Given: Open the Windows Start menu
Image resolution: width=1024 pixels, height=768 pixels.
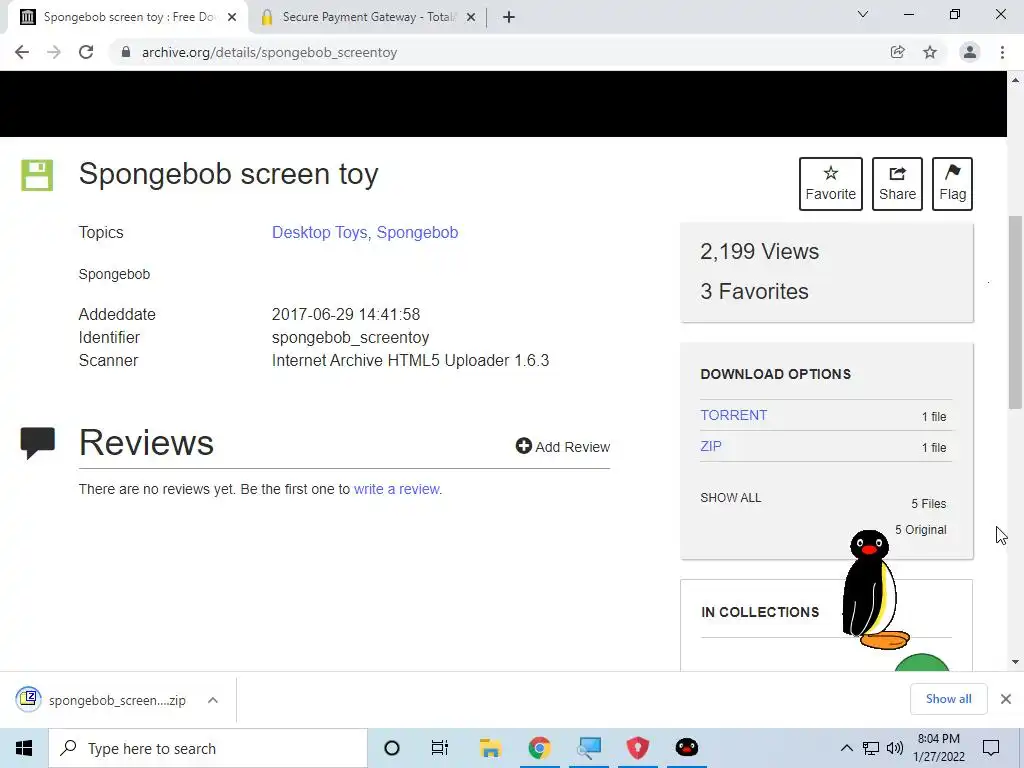Looking at the screenshot, I should tap(24, 748).
